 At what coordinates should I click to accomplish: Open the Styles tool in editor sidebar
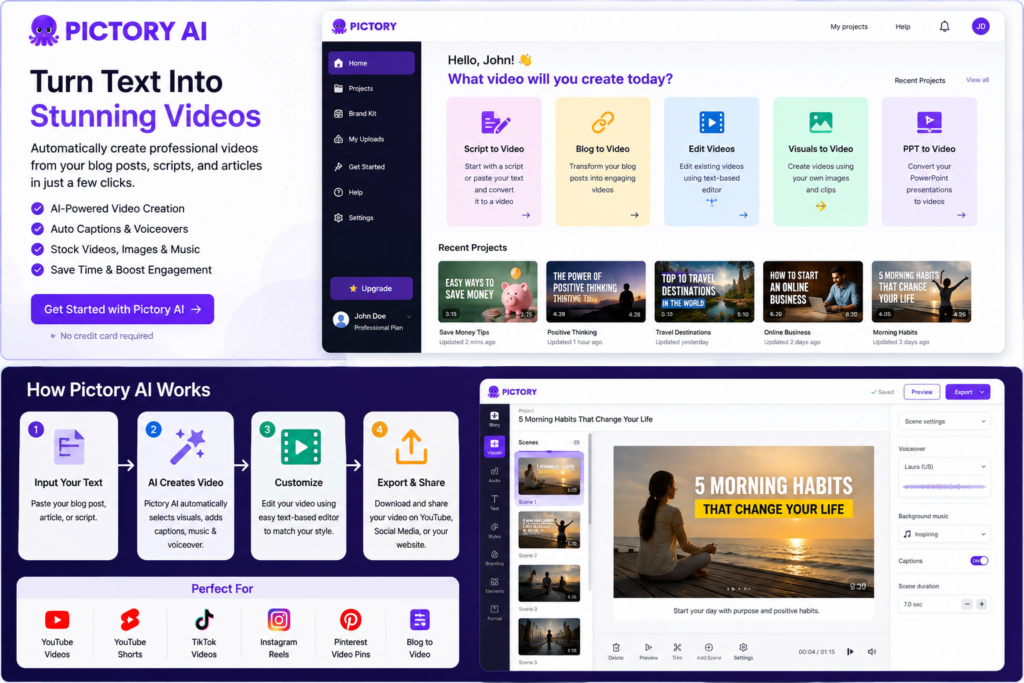[494, 530]
